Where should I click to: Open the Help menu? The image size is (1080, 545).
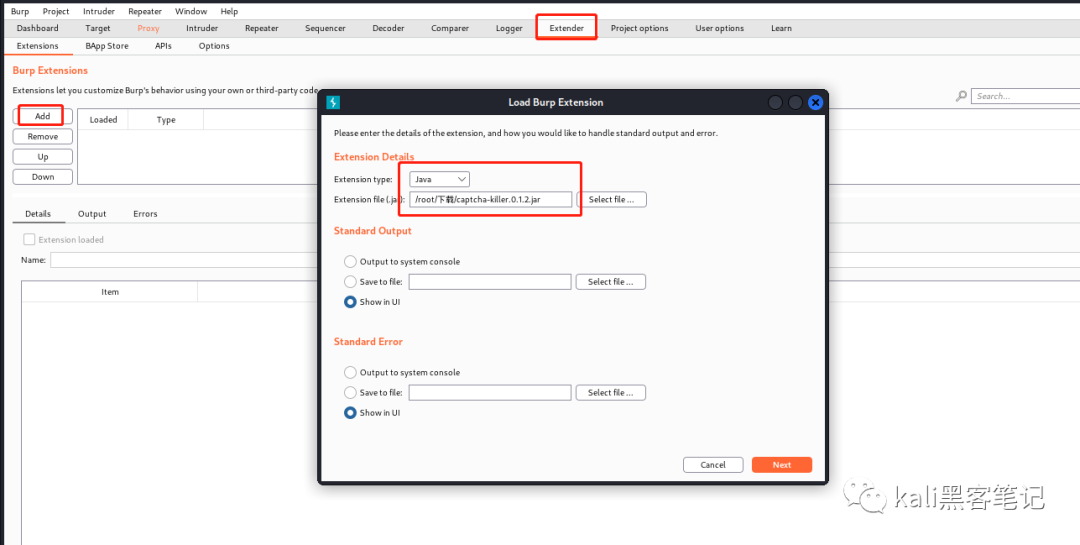pyautogui.click(x=229, y=11)
